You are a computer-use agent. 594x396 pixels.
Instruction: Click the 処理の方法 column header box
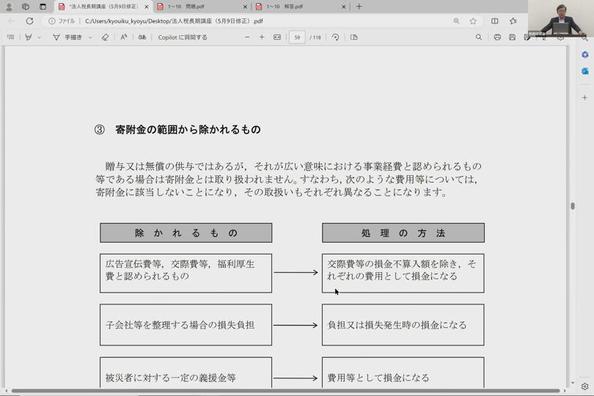tap(403, 233)
